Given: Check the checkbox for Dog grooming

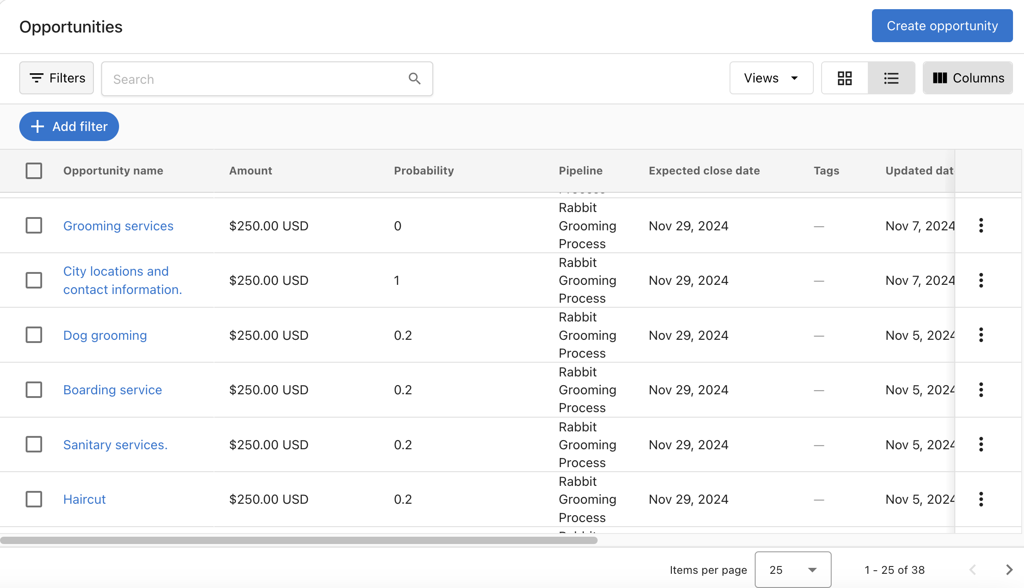Looking at the screenshot, I should click(x=33, y=335).
